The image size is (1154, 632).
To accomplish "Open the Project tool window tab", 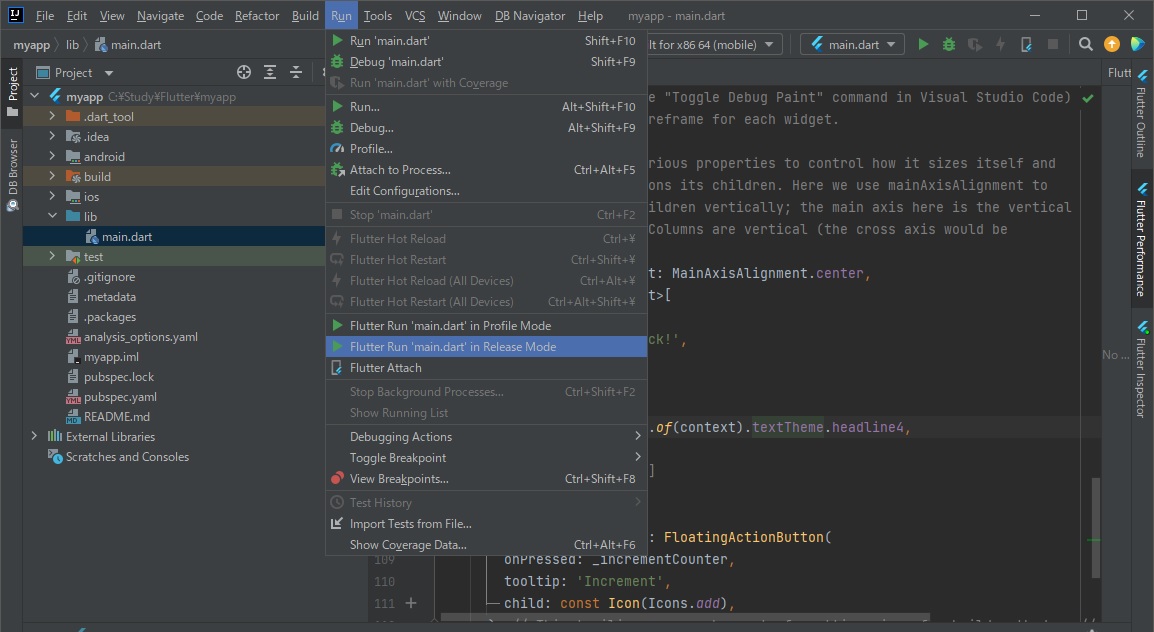I will click(13, 92).
